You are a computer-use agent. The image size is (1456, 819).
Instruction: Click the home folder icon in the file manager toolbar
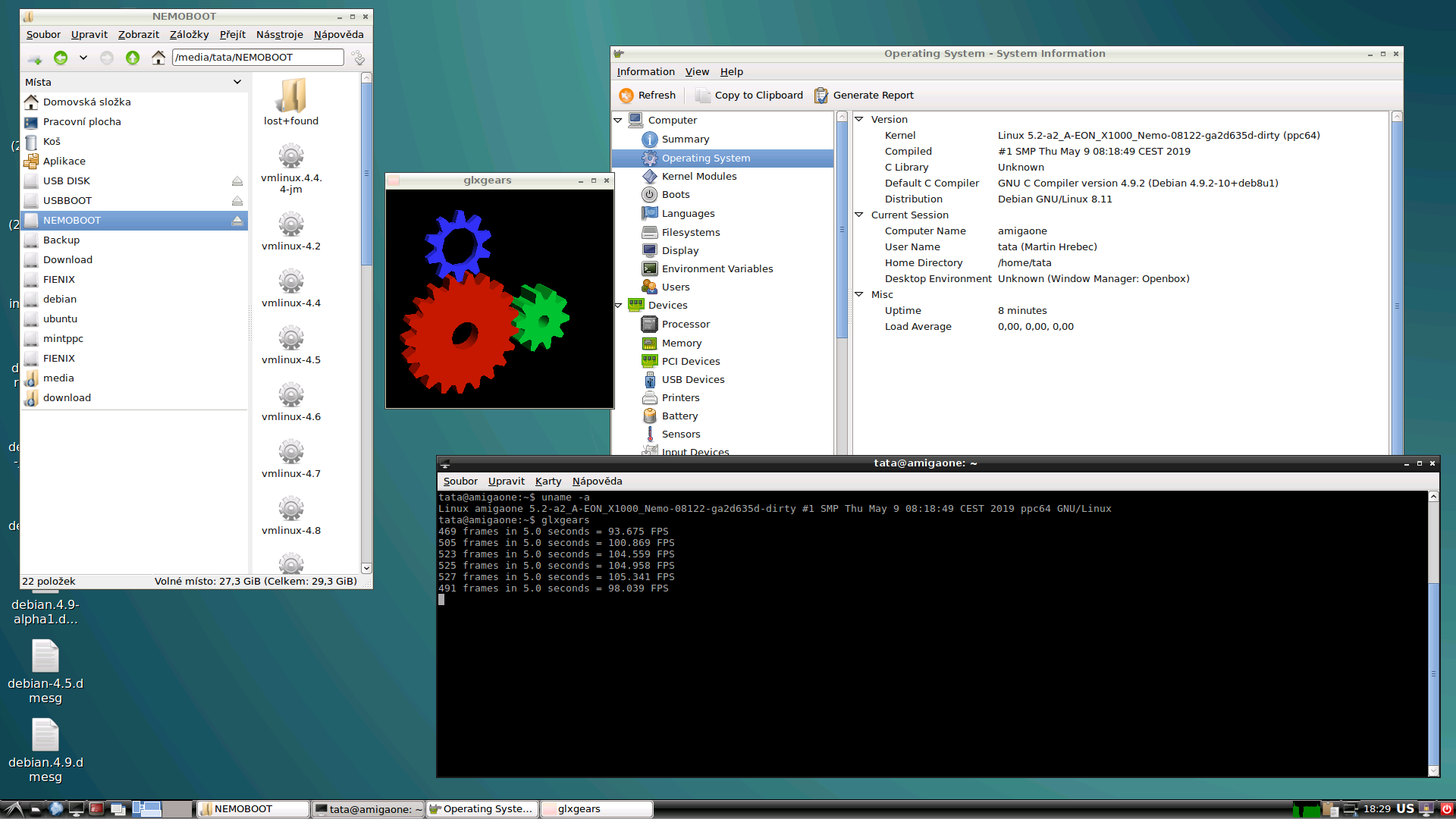pos(158,58)
